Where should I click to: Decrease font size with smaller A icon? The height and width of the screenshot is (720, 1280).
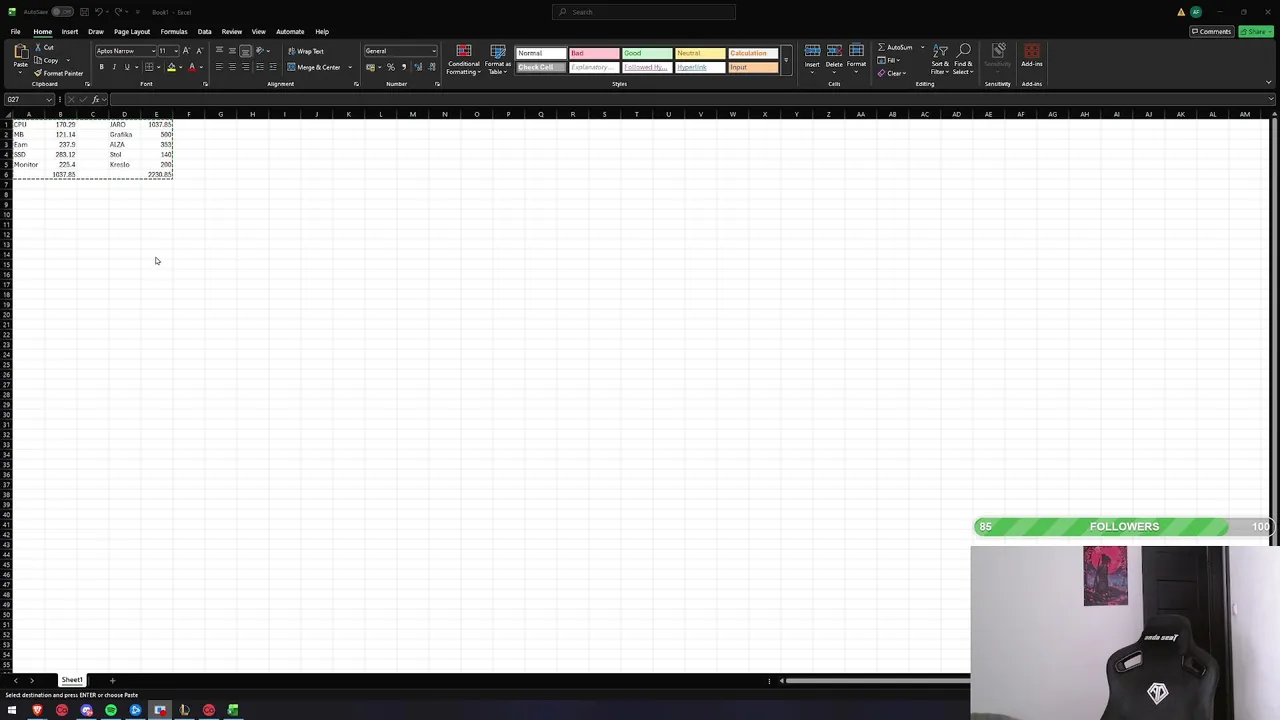(198, 51)
